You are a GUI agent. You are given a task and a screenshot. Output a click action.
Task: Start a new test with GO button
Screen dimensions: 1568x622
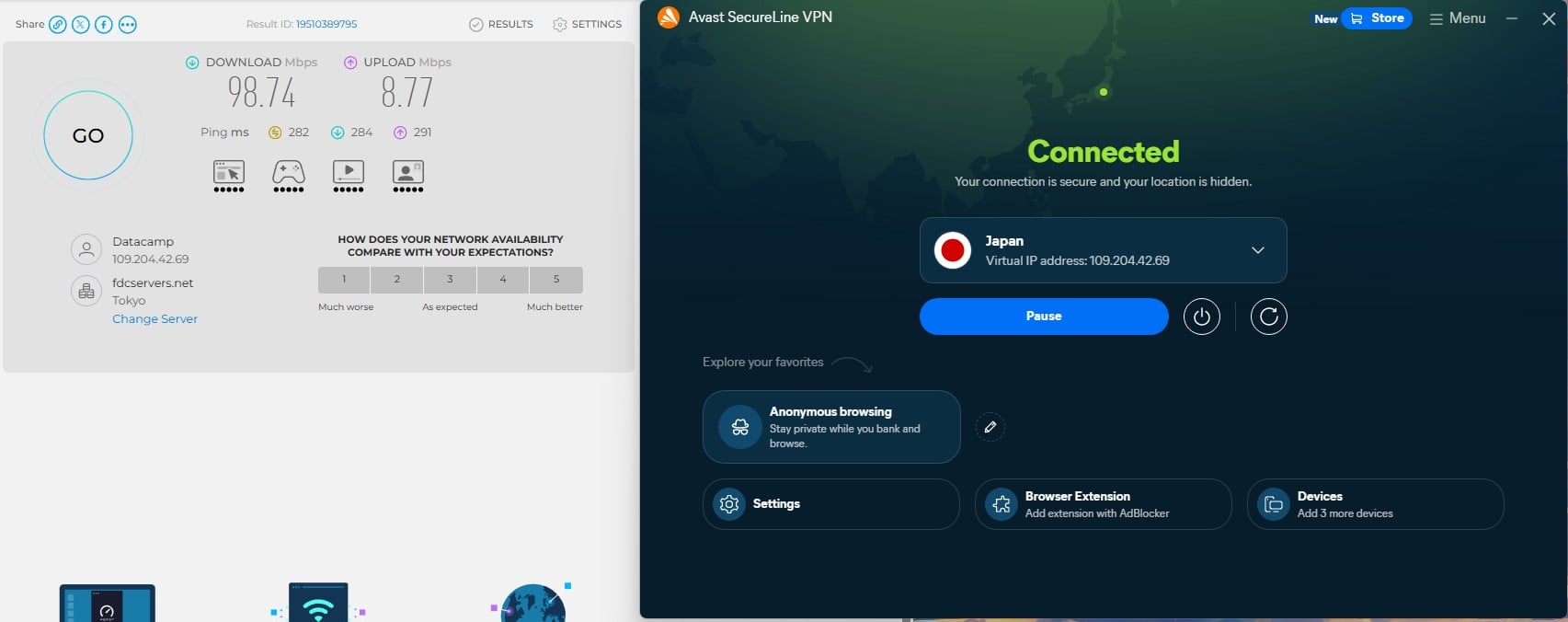pos(88,135)
